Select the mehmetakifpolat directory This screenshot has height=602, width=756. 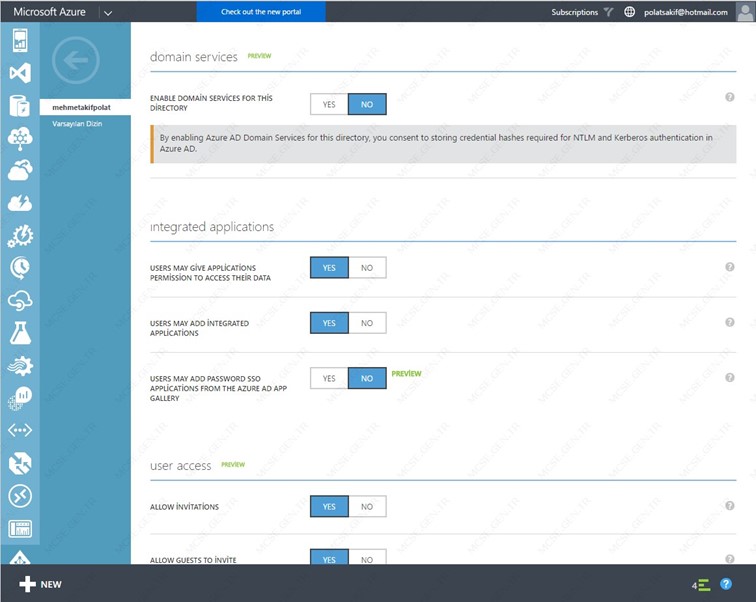(85, 107)
